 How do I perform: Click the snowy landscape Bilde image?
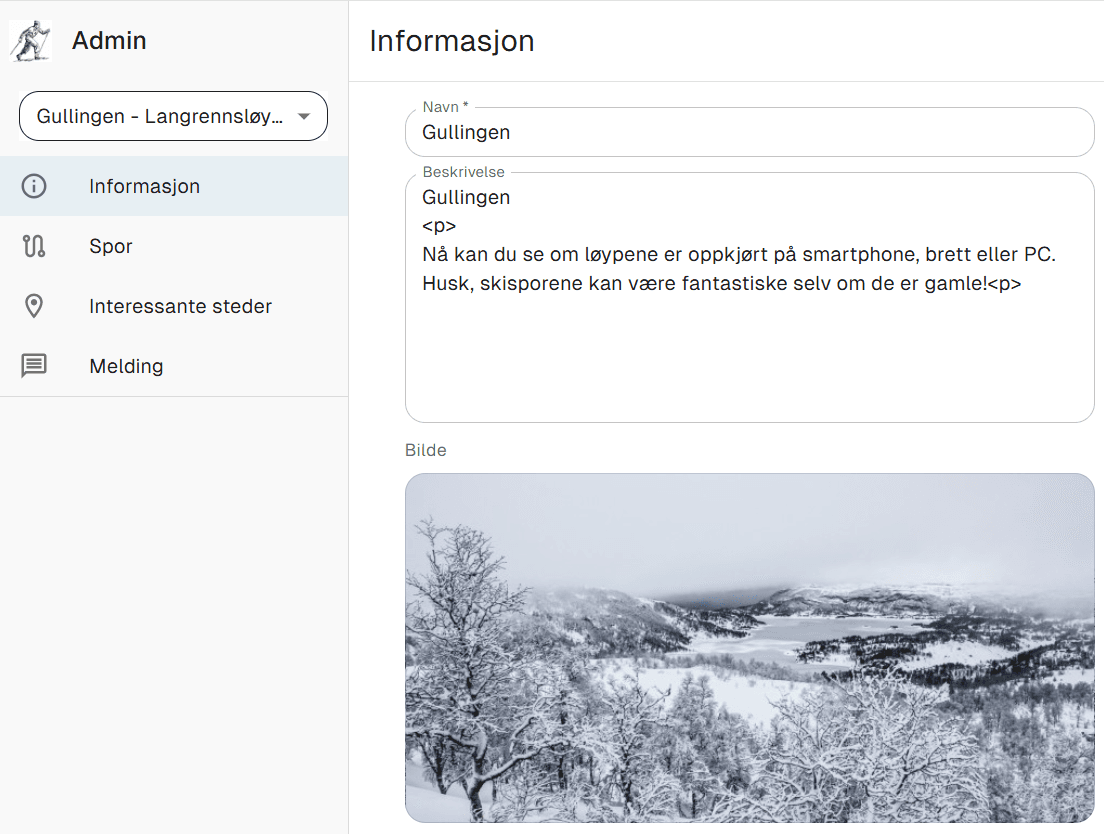(x=749, y=648)
